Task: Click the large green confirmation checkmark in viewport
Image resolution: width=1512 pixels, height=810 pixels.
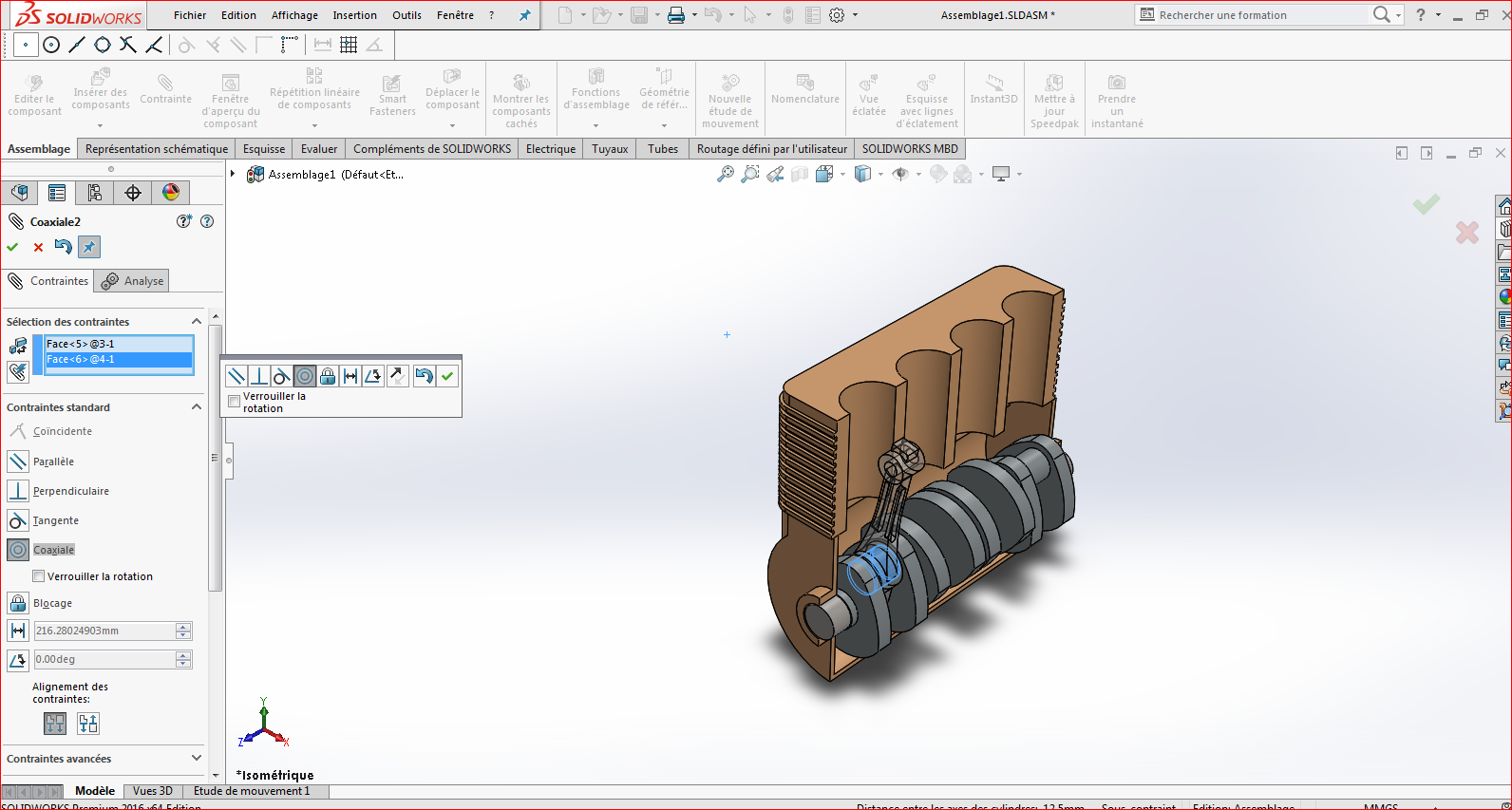Action: pyautogui.click(x=1426, y=203)
